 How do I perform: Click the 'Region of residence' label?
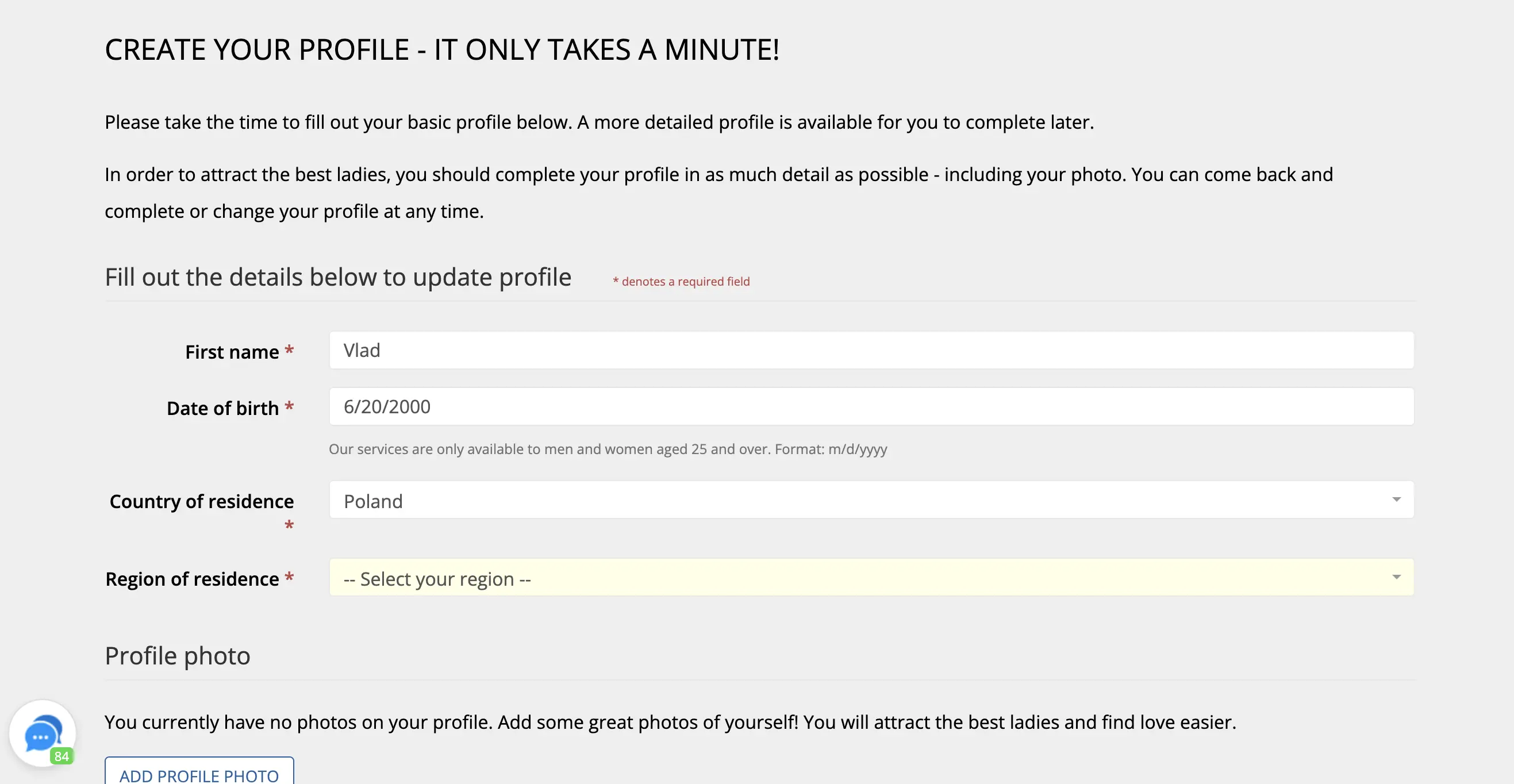tap(191, 579)
